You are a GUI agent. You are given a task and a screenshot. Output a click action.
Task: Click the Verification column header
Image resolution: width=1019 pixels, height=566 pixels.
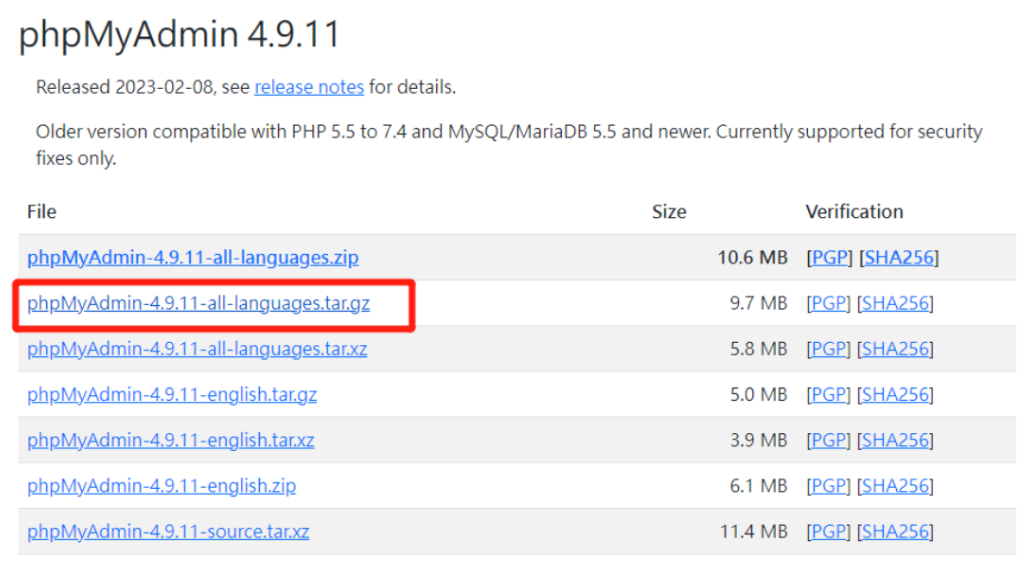855,212
